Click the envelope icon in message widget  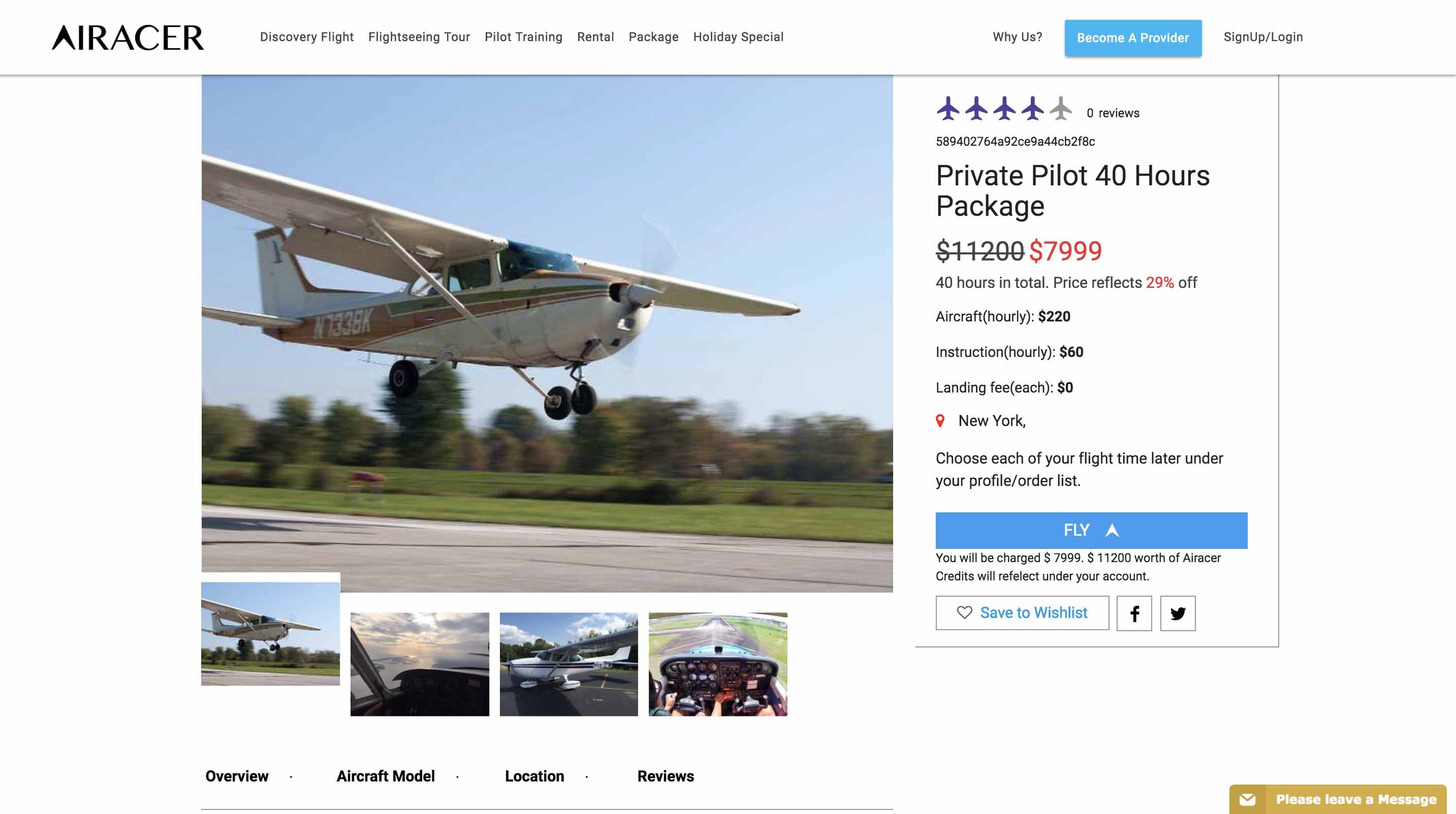(1247, 799)
